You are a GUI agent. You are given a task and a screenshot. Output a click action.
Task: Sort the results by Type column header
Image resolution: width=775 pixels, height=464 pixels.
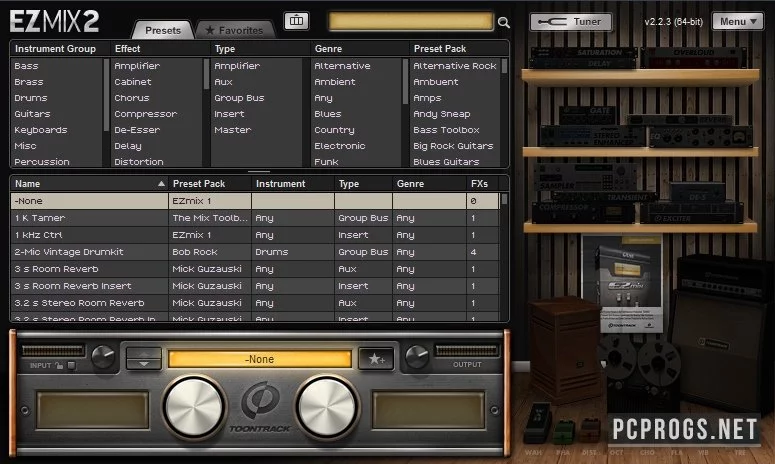pos(363,184)
